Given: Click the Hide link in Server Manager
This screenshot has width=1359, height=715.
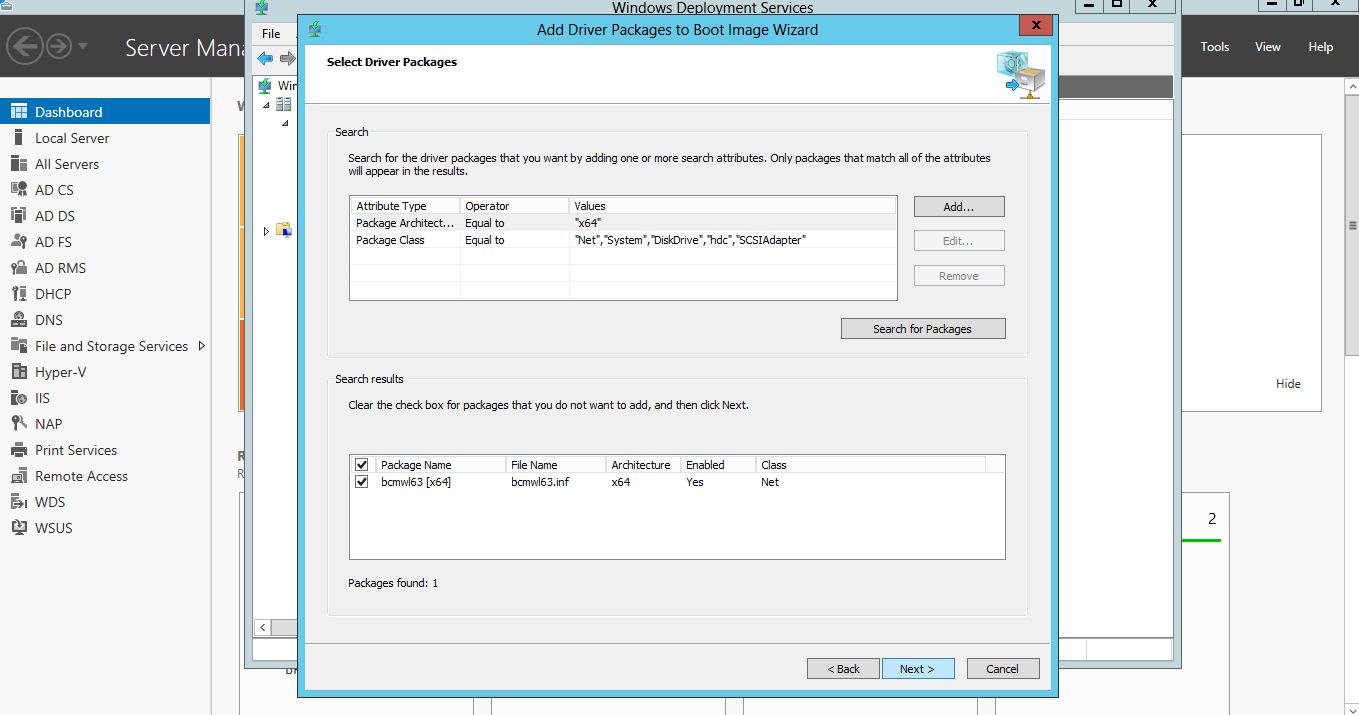Looking at the screenshot, I should pyautogui.click(x=1288, y=384).
